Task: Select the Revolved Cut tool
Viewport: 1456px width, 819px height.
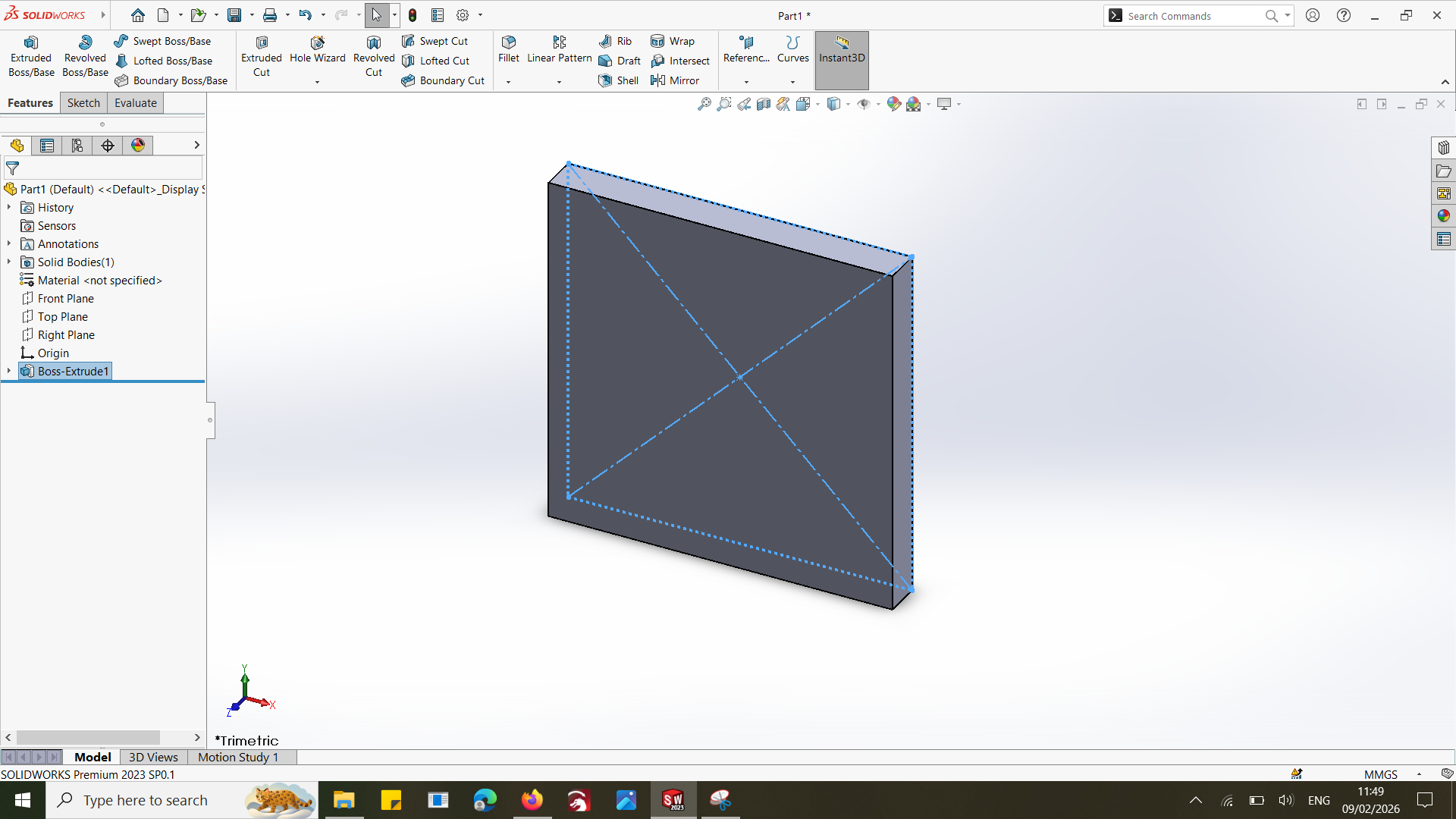Action: click(x=374, y=57)
